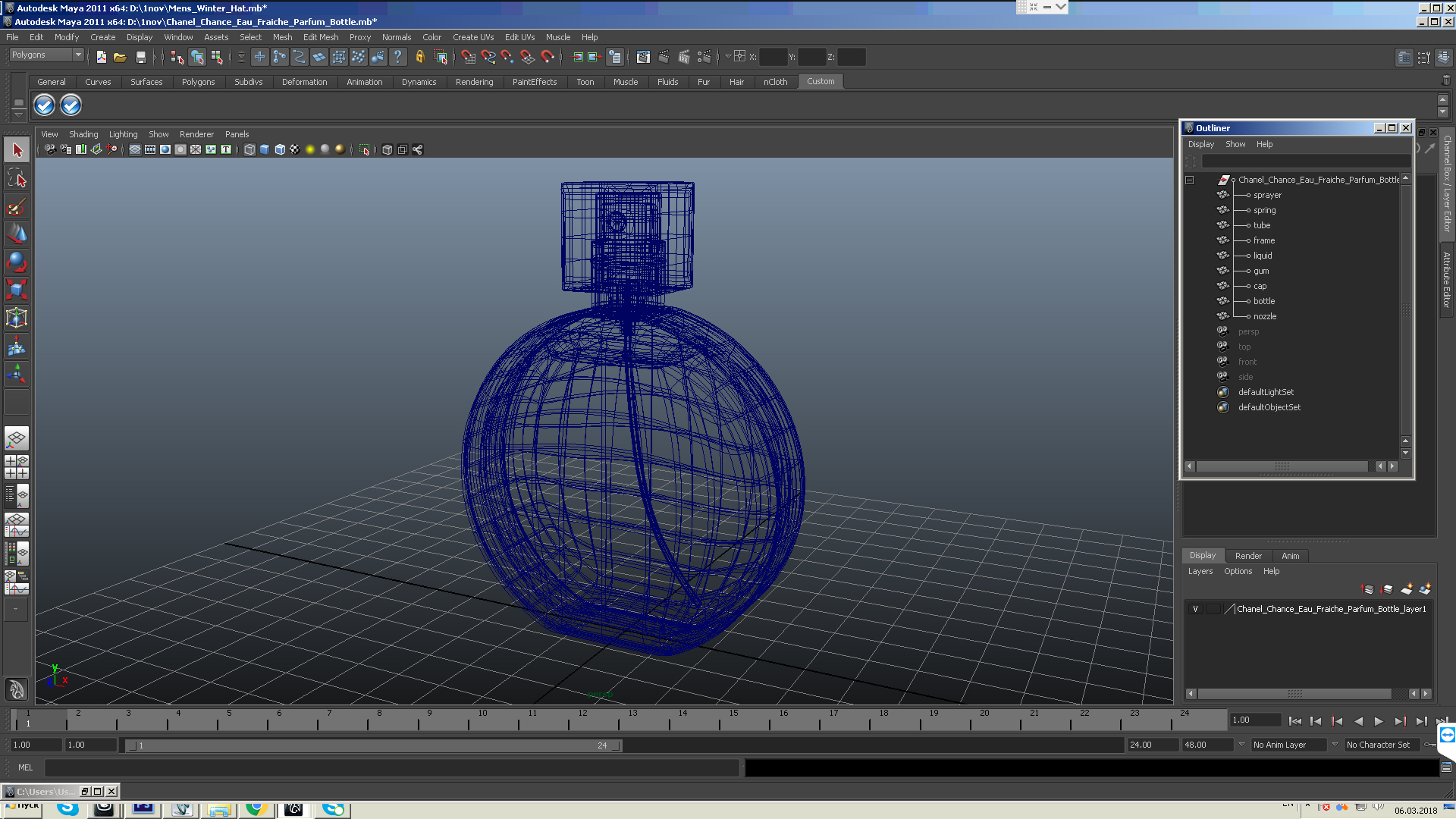Click New Scene icon in status line
The width and height of the screenshot is (1456, 819).
pyautogui.click(x=101, y=57)
